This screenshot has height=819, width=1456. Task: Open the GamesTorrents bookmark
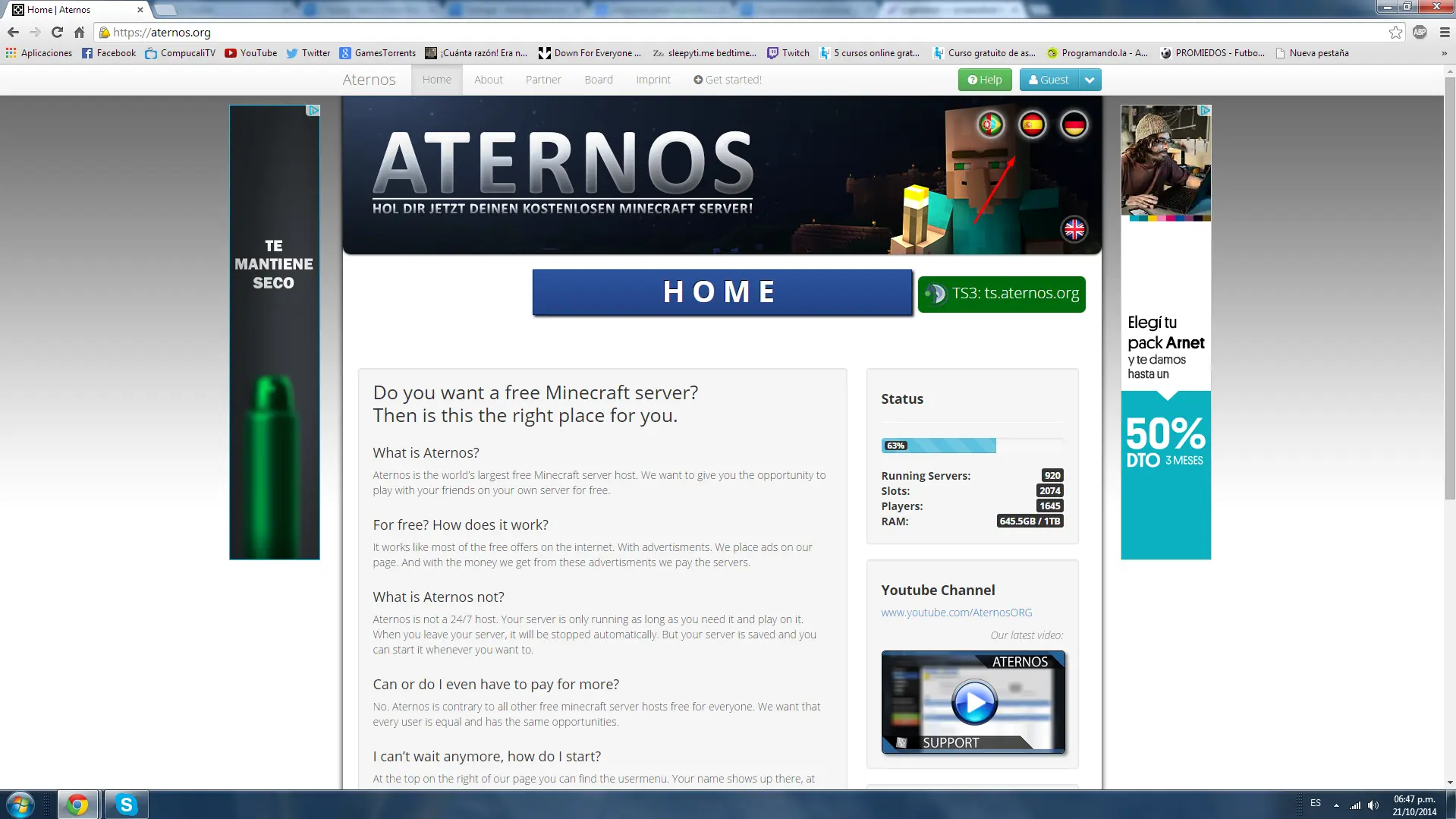point(378,53)
